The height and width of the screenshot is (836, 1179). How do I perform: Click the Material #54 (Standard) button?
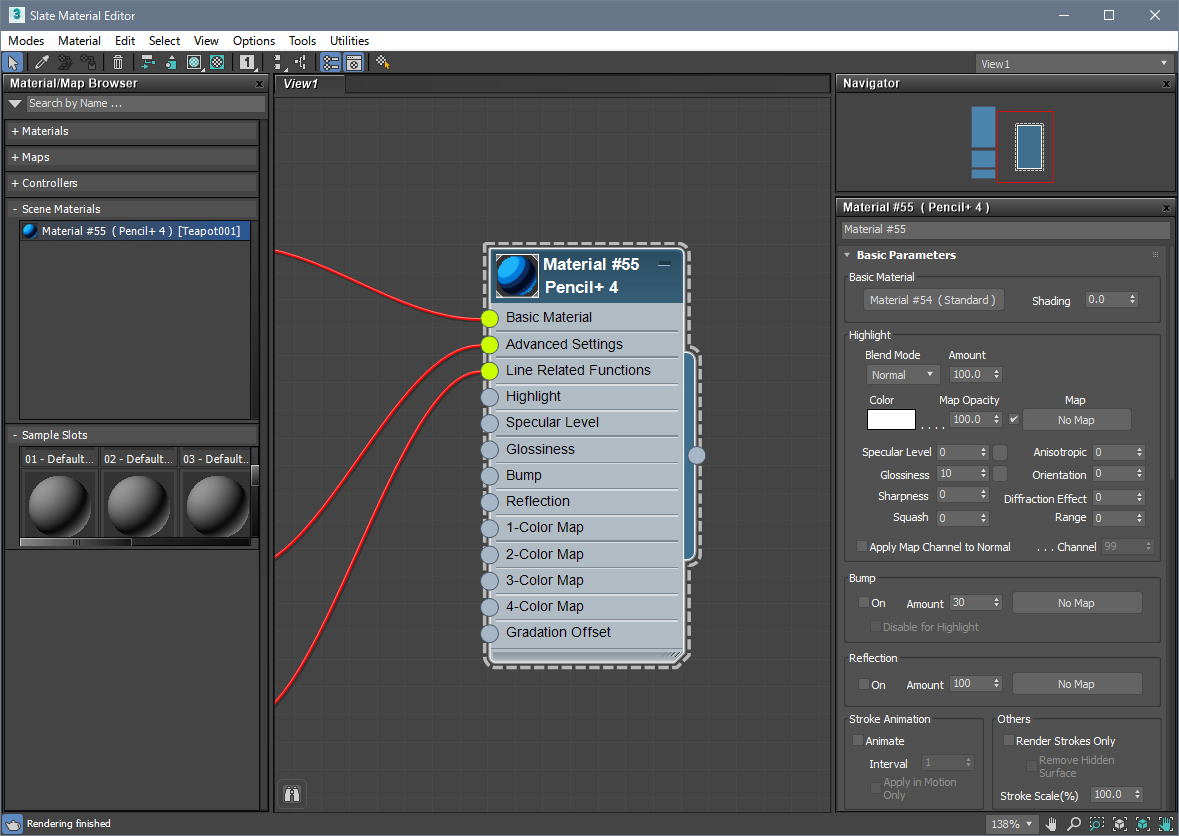933,300
